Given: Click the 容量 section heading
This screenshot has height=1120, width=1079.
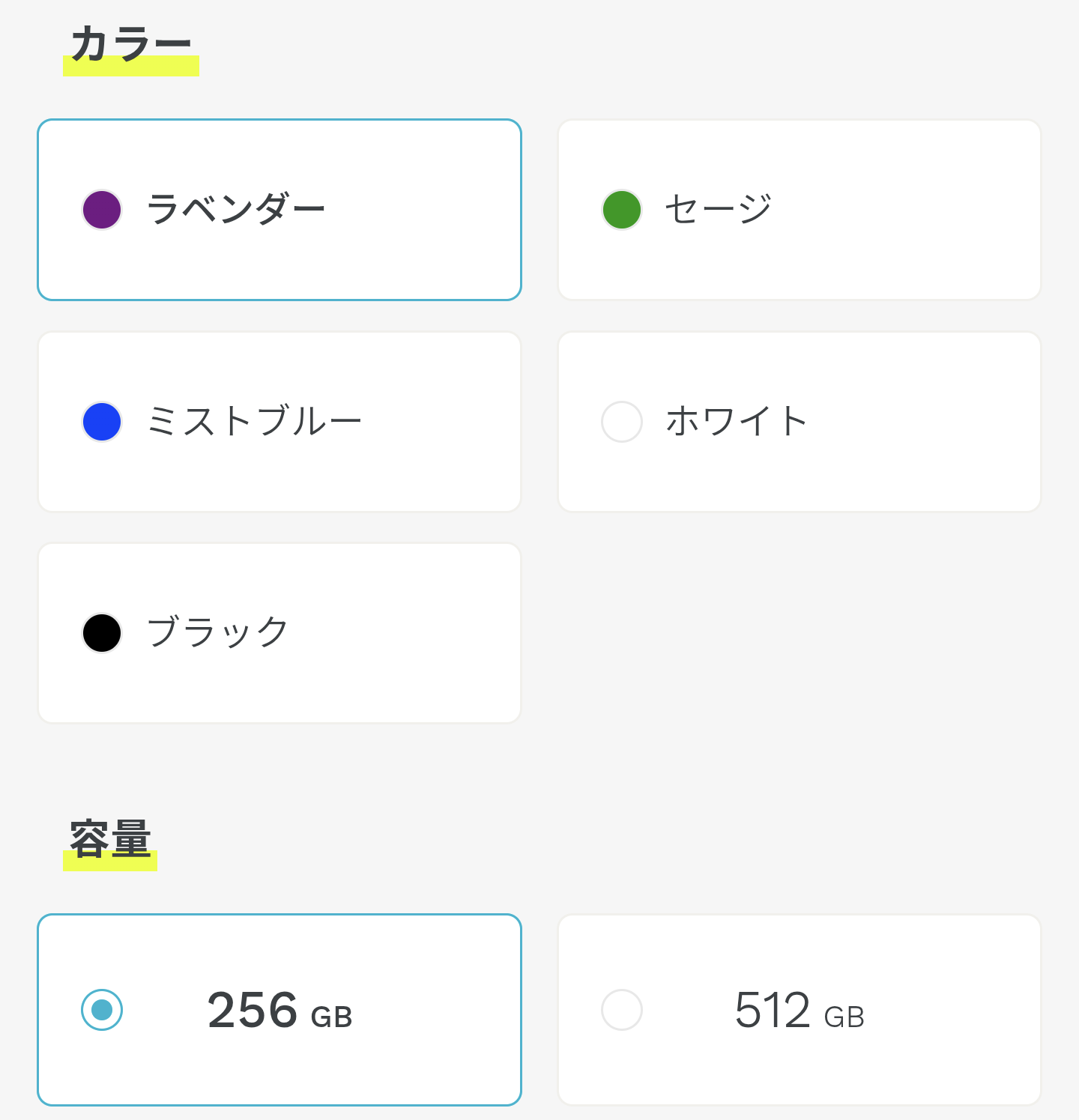Looking at the screenshot, I should pyautogui.click(x=110, y=839).
